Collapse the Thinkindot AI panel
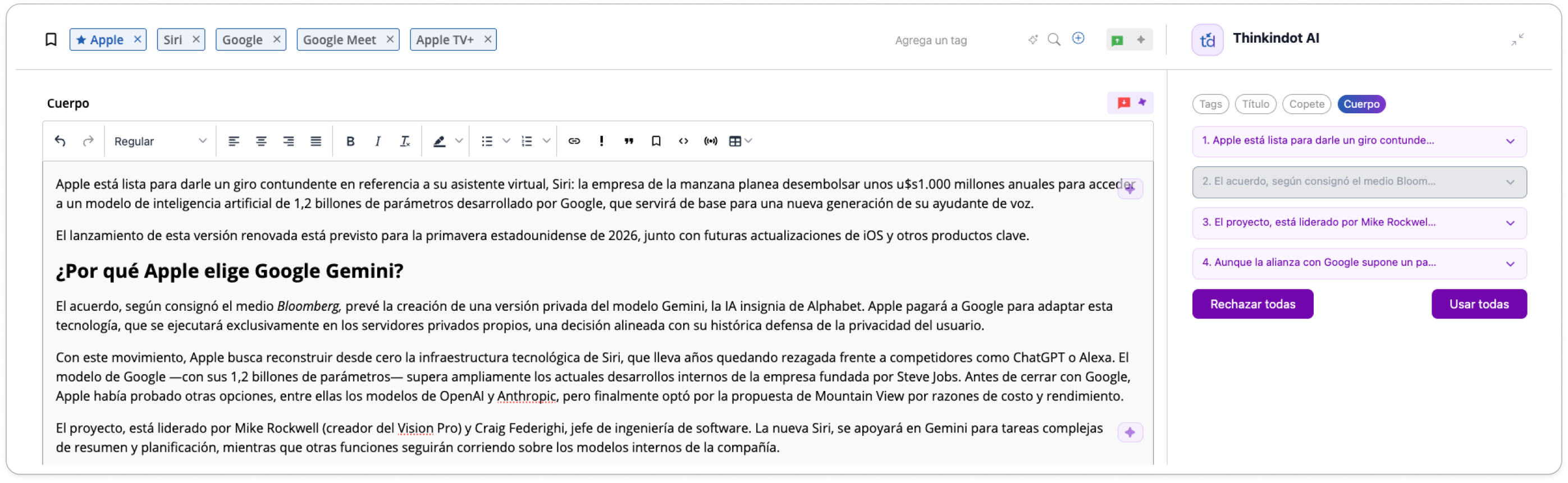 tap(1517, 39)
